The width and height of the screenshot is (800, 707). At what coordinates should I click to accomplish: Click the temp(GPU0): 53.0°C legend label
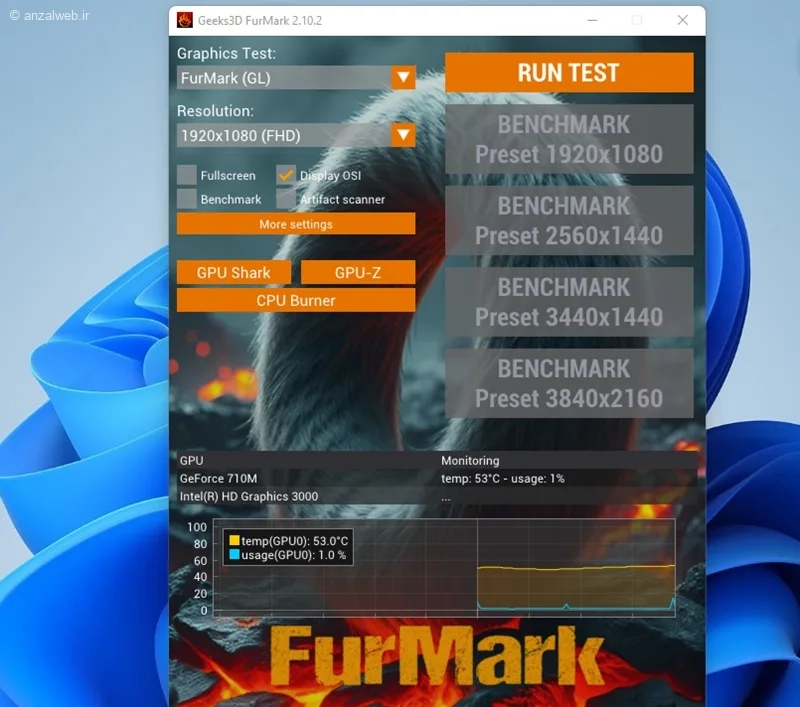click(294, 541)
